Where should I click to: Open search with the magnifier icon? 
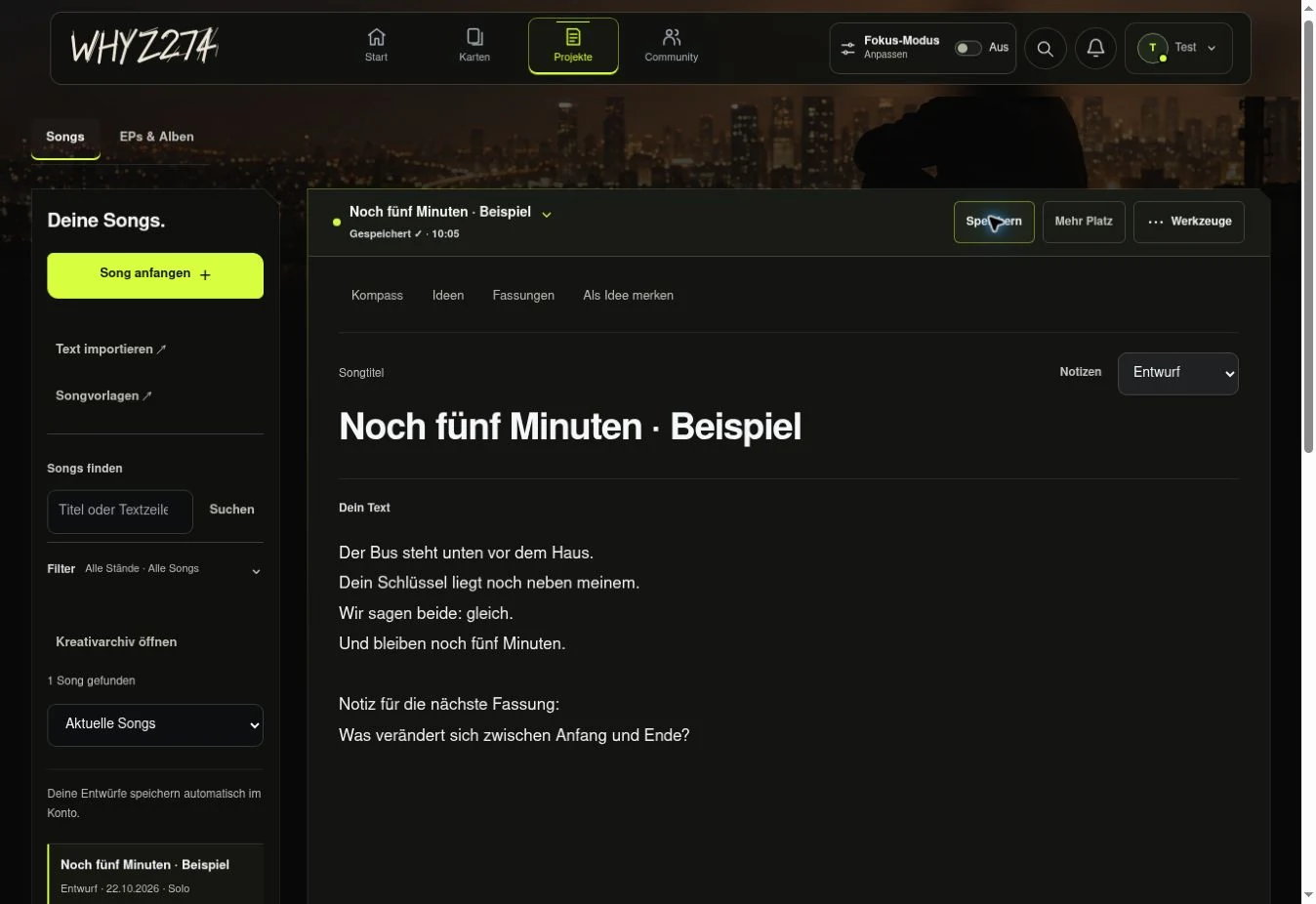click(x=1045, y=48)
